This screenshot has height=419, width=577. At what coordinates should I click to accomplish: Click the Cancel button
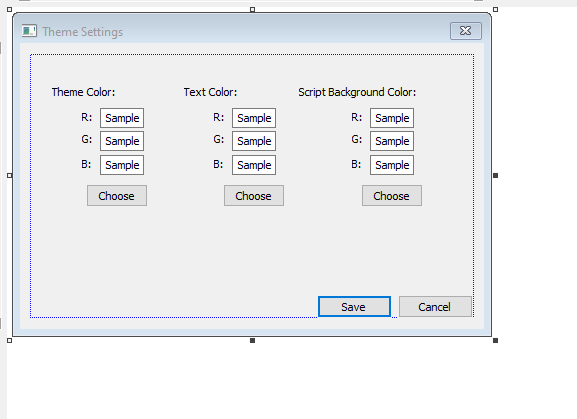click(x=435, y=306)
